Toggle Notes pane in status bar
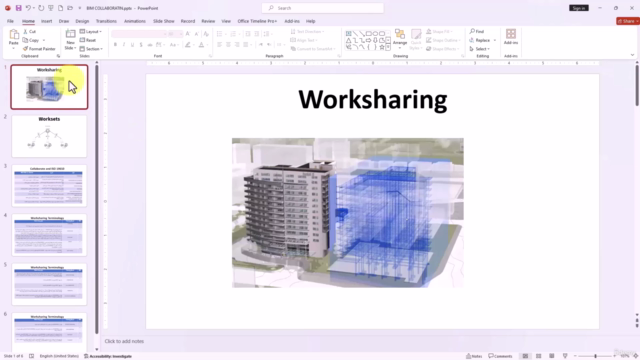 474,356
